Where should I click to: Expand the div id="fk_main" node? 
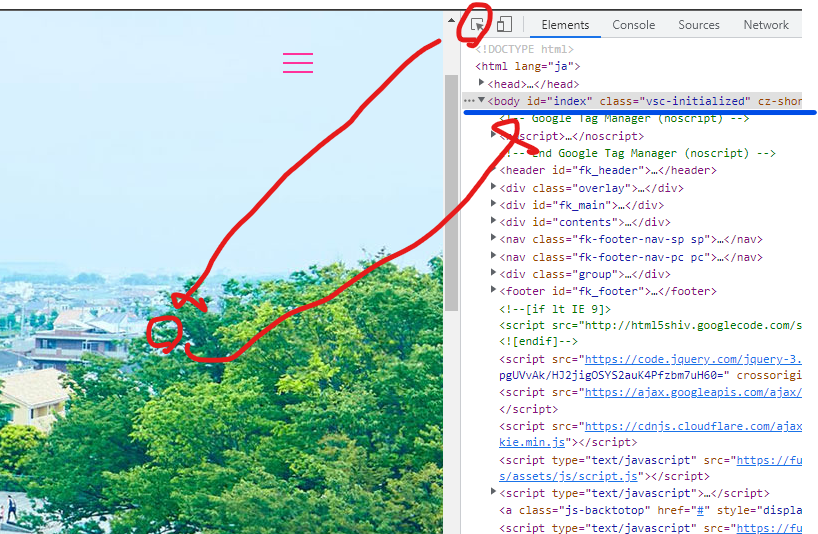coord(494,205)
